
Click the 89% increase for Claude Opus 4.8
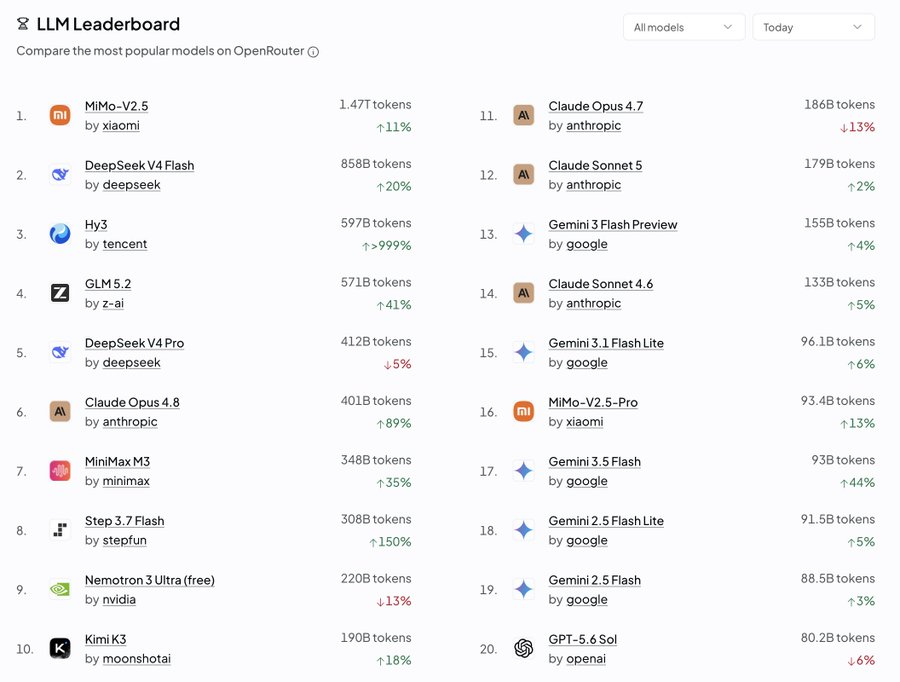tap(394, 424)
